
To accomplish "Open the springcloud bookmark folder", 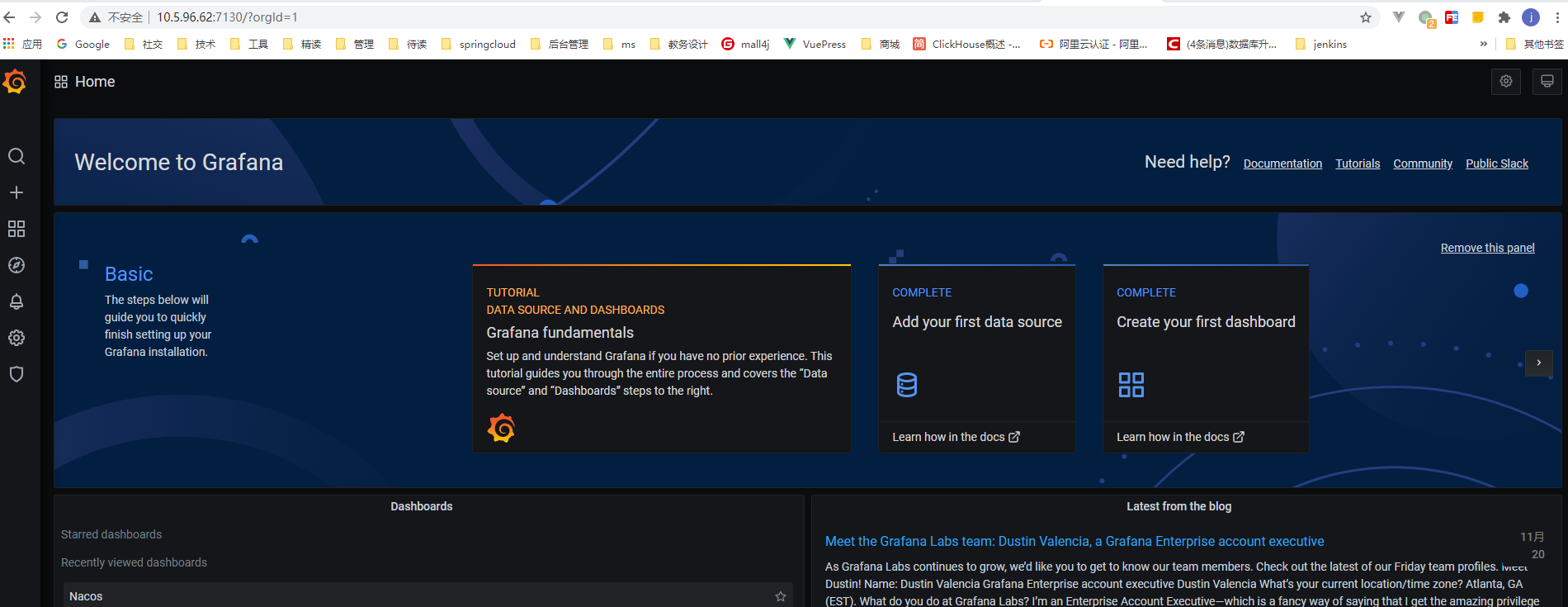I will tap(479, 44).
